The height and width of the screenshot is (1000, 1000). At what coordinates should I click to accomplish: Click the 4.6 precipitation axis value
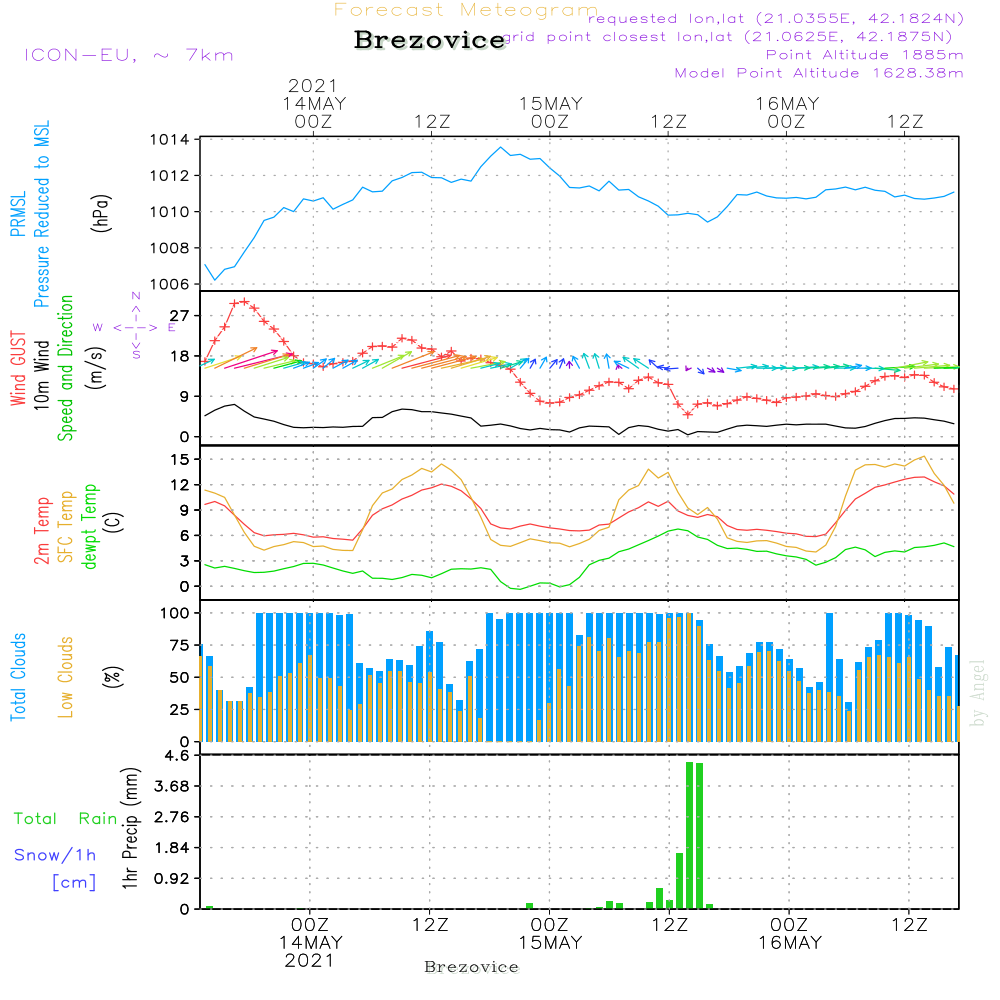[177, 756]
